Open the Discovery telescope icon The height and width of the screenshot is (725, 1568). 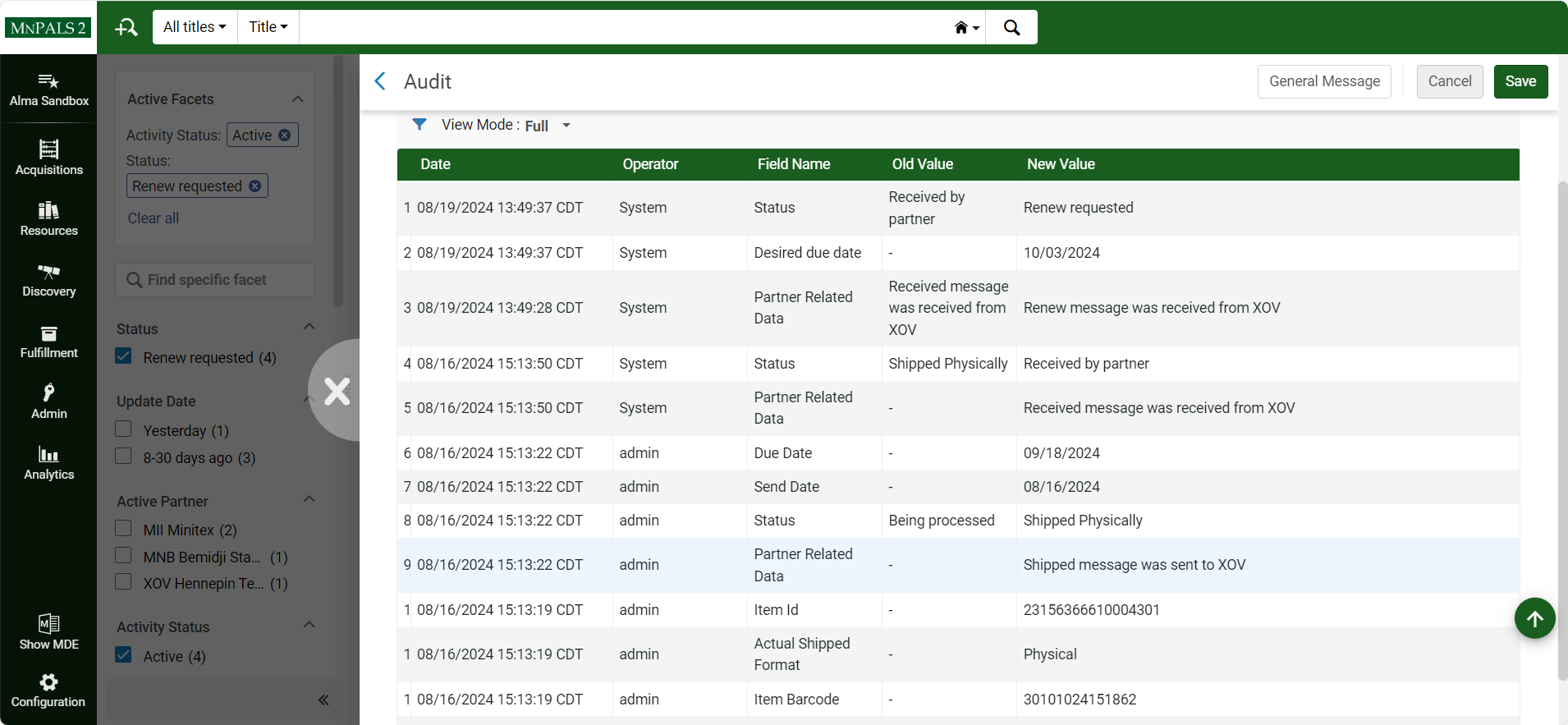pyautogui.click(x=48, y=272)
